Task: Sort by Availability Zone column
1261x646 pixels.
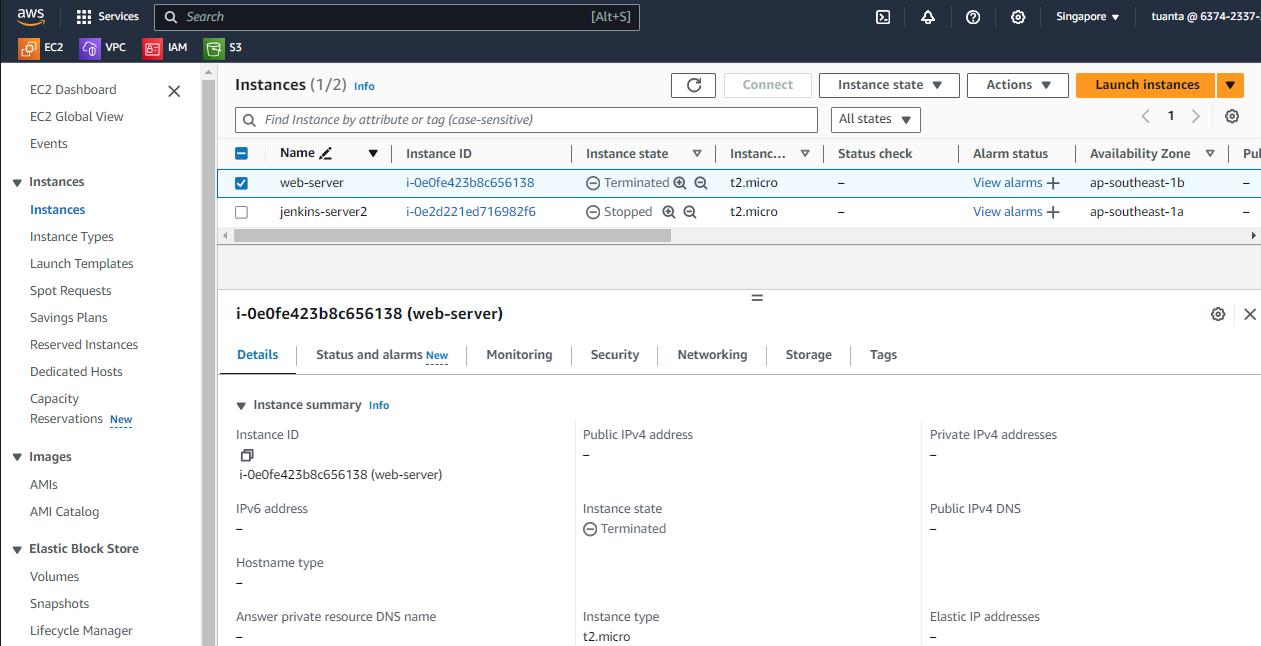Action: 1210,154
